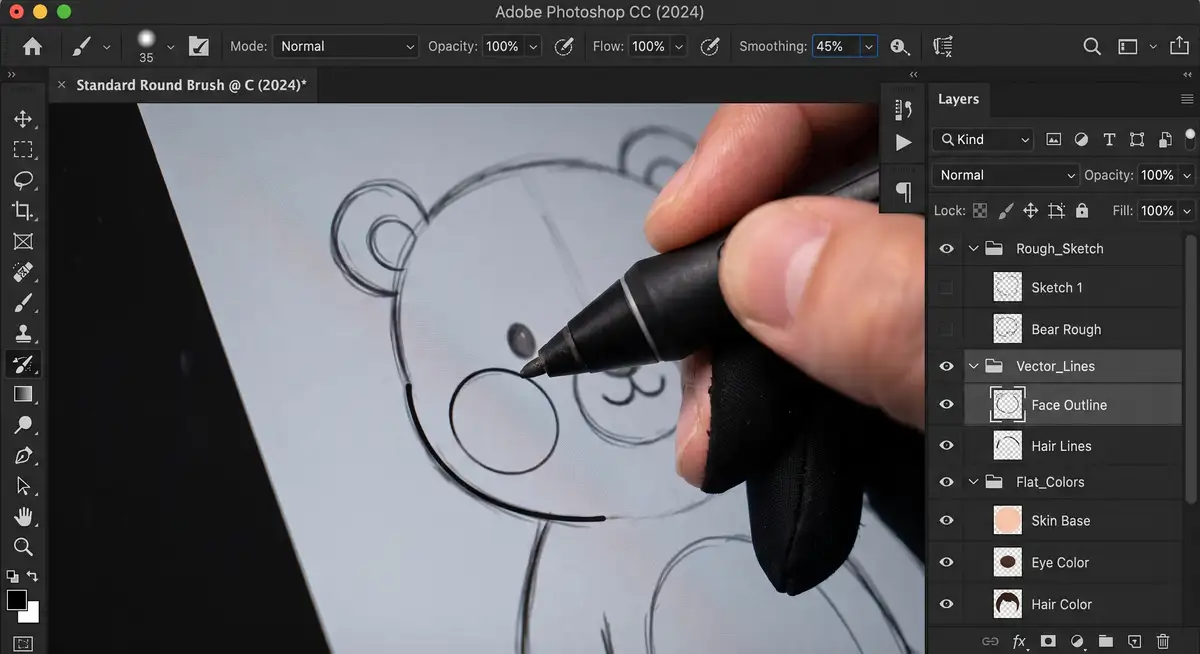
Task: Lock all for the selected layer
Action: point(1081,211)
